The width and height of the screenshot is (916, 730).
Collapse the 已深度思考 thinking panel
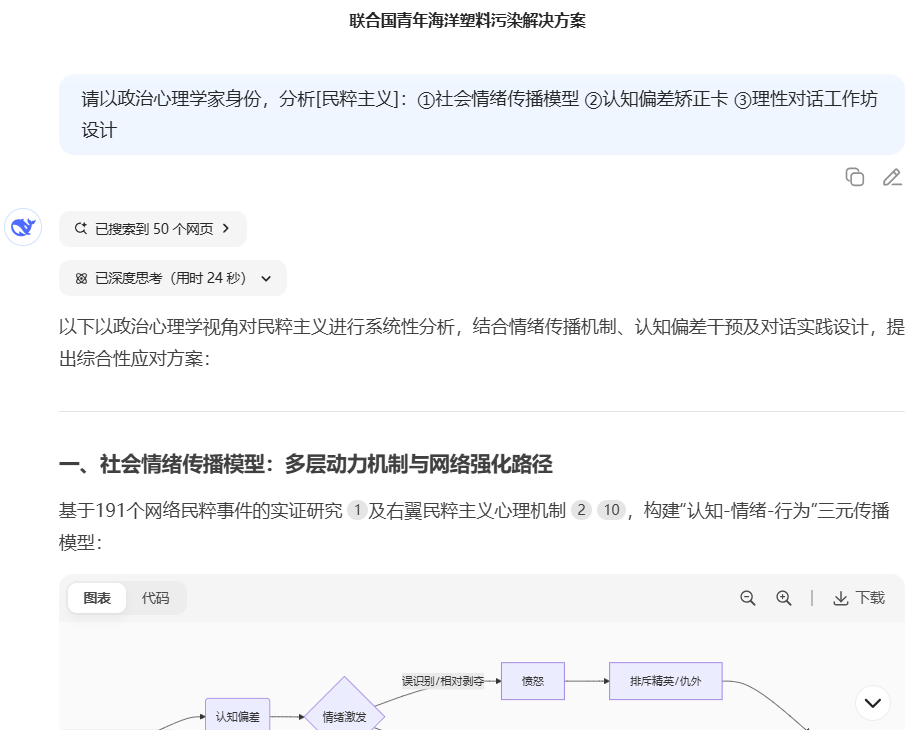coord(264,277)
